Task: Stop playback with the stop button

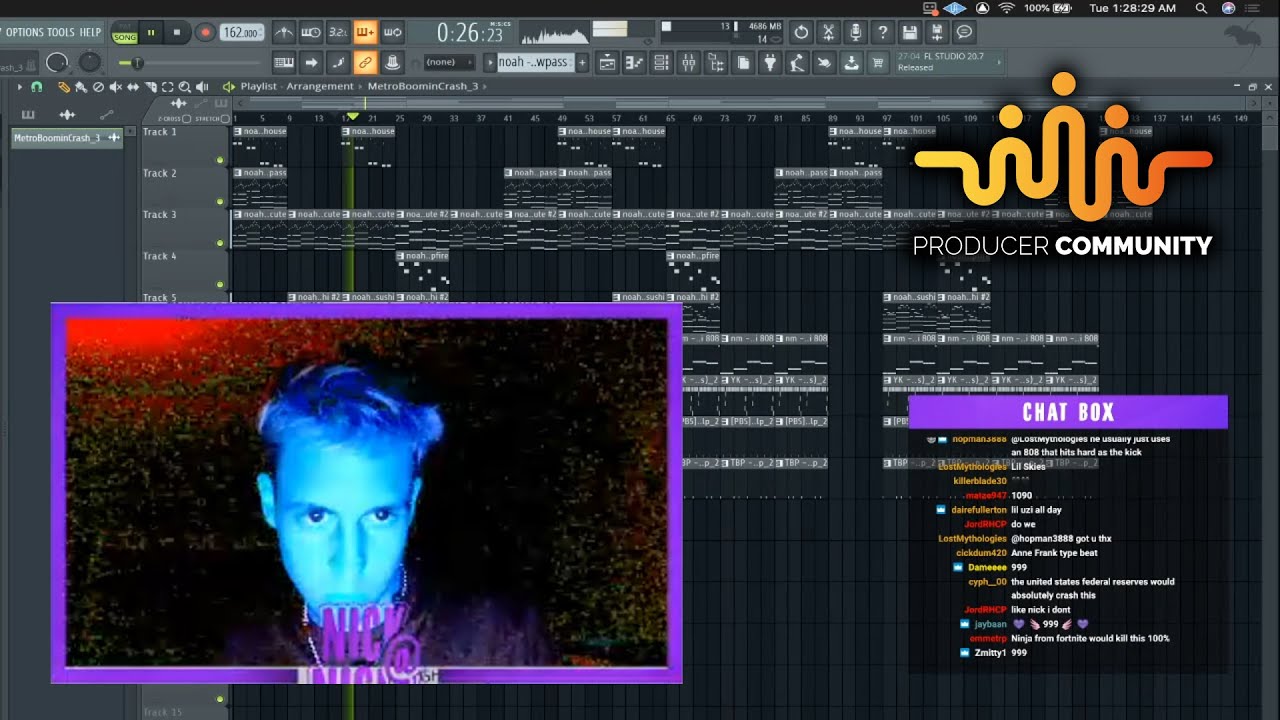Action: (x=177, y=32)
